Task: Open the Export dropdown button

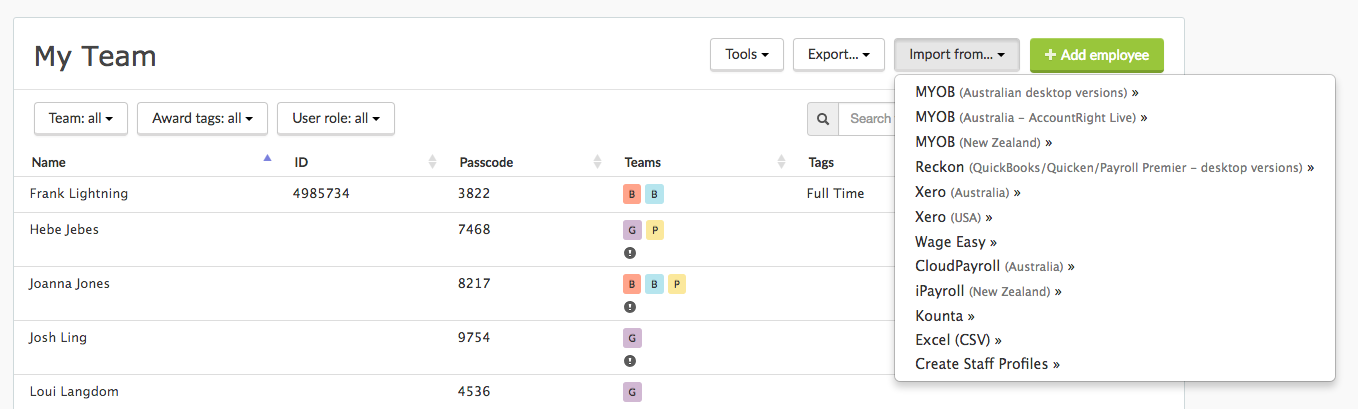Action: click(x=838, y=55)
